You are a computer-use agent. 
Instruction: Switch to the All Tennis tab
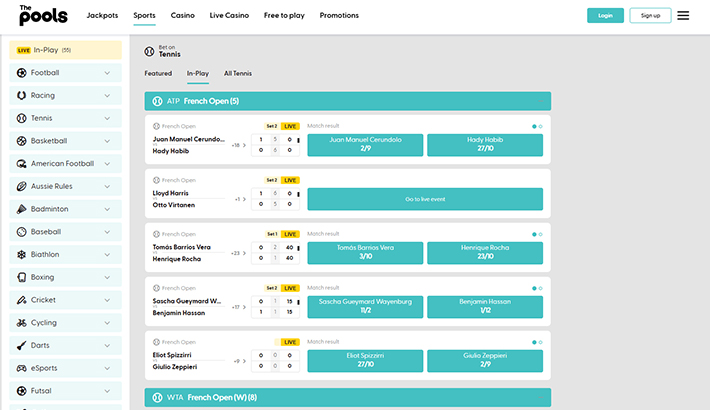(x=238, y=73)
